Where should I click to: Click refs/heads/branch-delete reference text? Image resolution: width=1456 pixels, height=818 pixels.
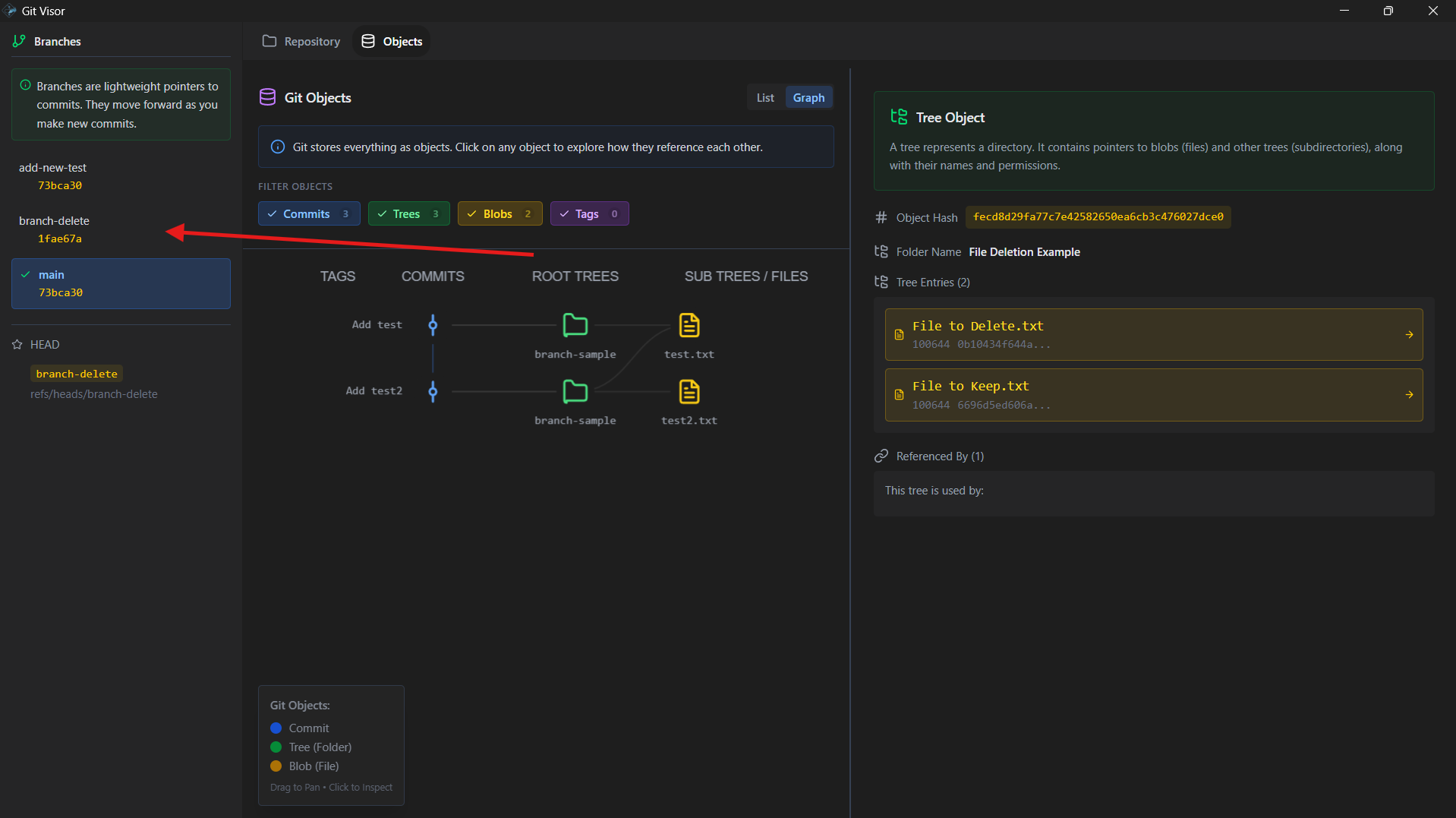click(94, 394)
